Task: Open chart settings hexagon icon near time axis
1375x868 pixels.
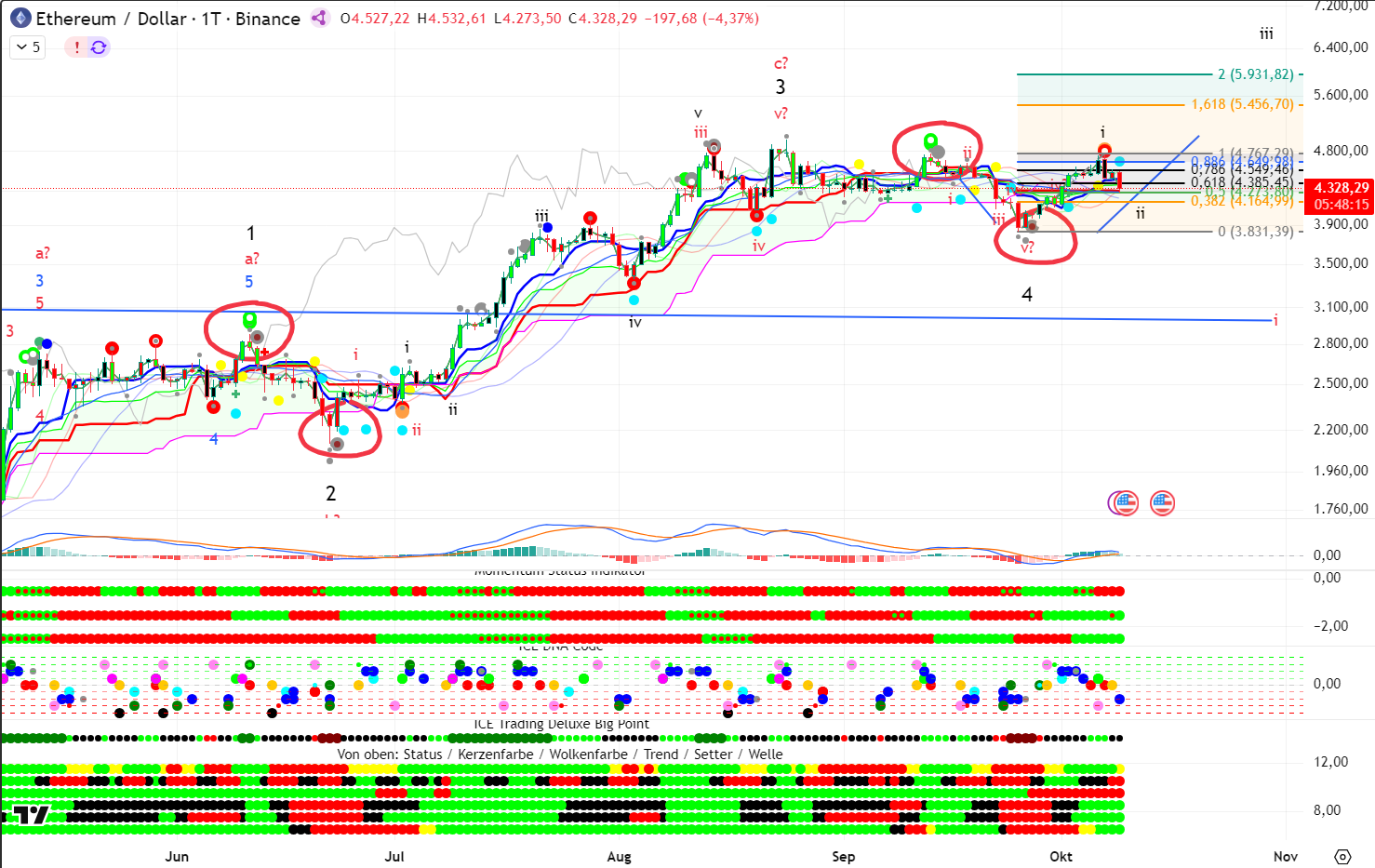Action: tap(1342, 856)
